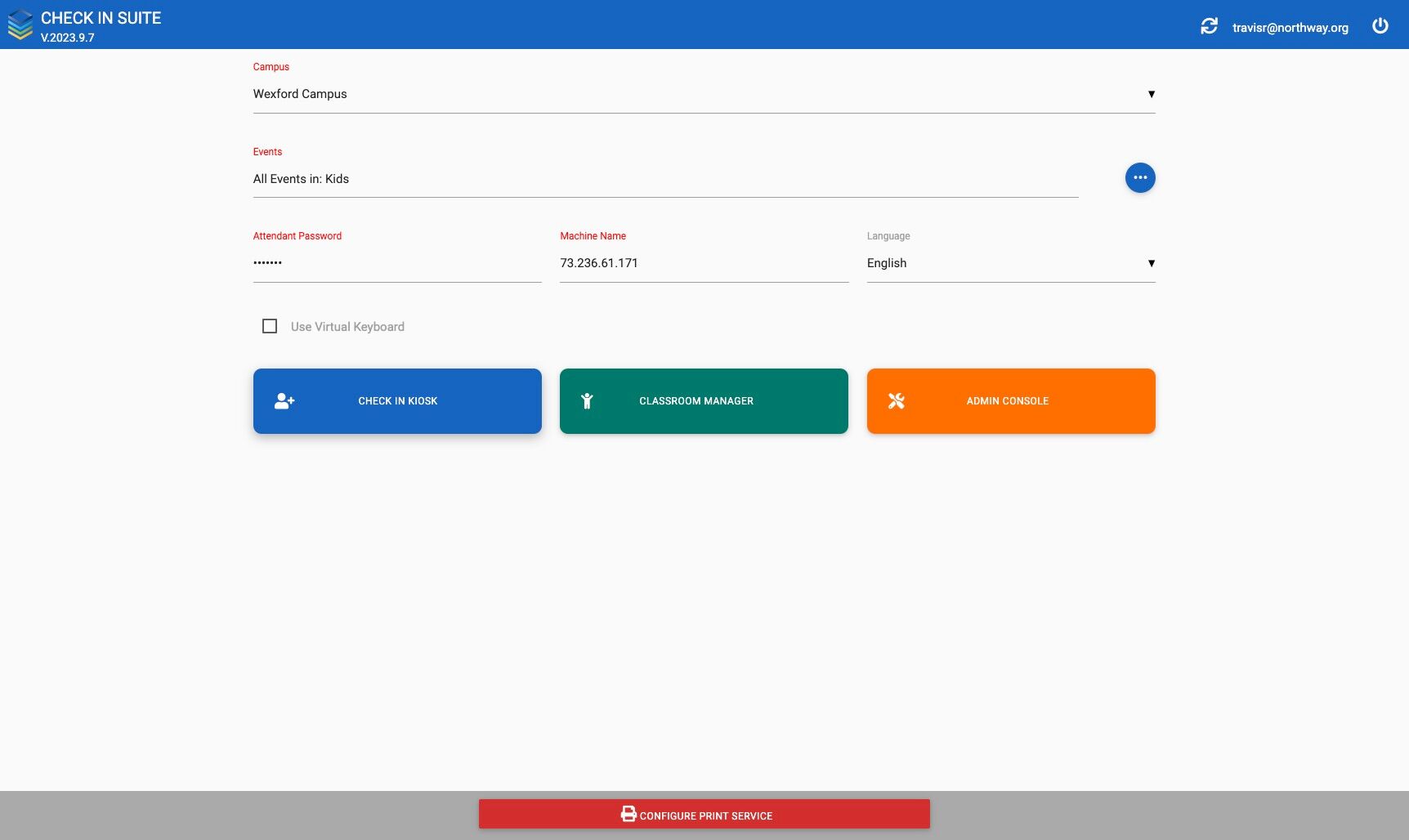Enable the Use Virtual Keyboard checkbox

coord(270,326)
